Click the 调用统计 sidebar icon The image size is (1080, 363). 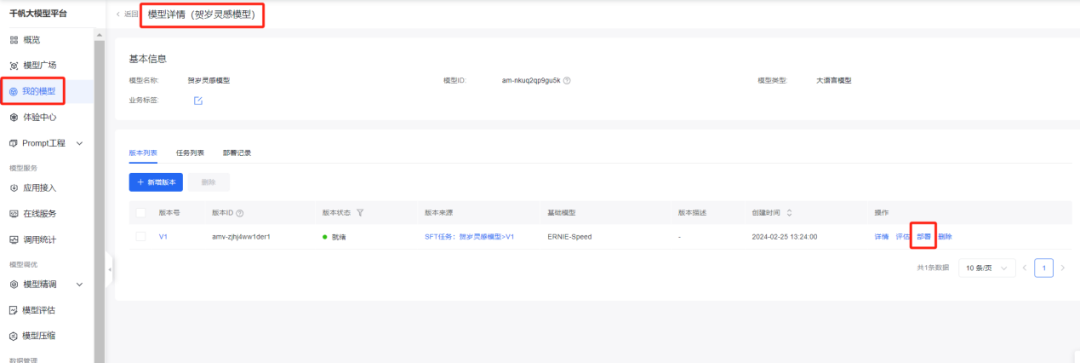pos(14,240)
